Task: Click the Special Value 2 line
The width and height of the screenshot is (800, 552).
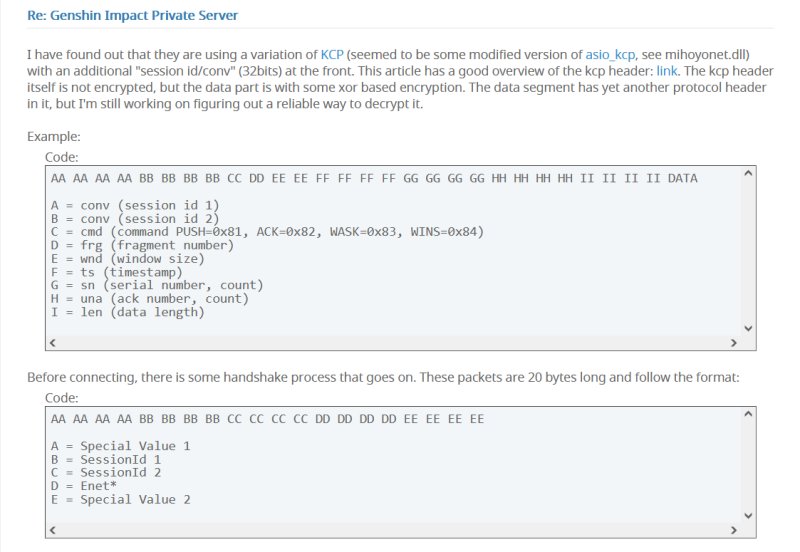Action: tap(120, 500)
